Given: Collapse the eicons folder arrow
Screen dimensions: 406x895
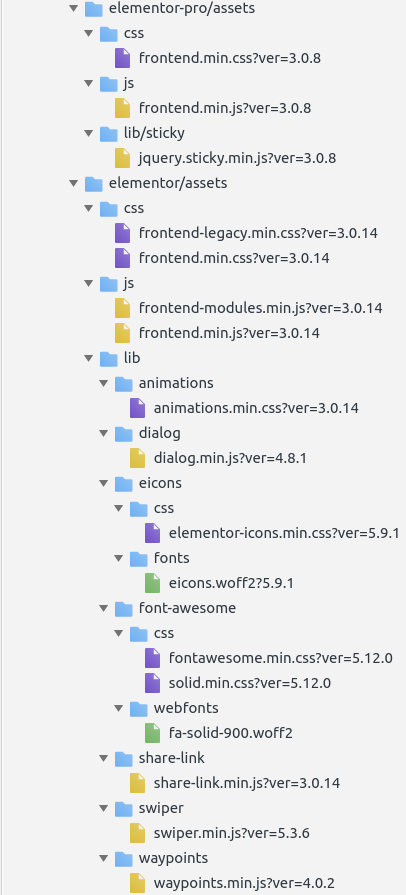Looking at the screenshot, I should (103, 483).
